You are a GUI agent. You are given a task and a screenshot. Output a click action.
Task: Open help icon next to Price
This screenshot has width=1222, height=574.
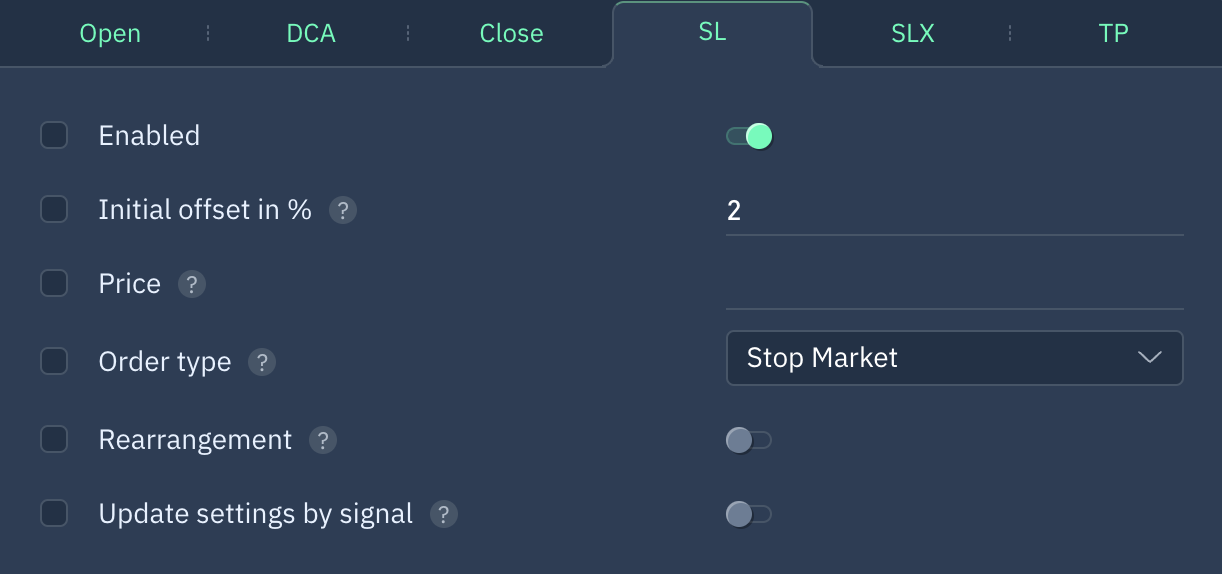192,285
